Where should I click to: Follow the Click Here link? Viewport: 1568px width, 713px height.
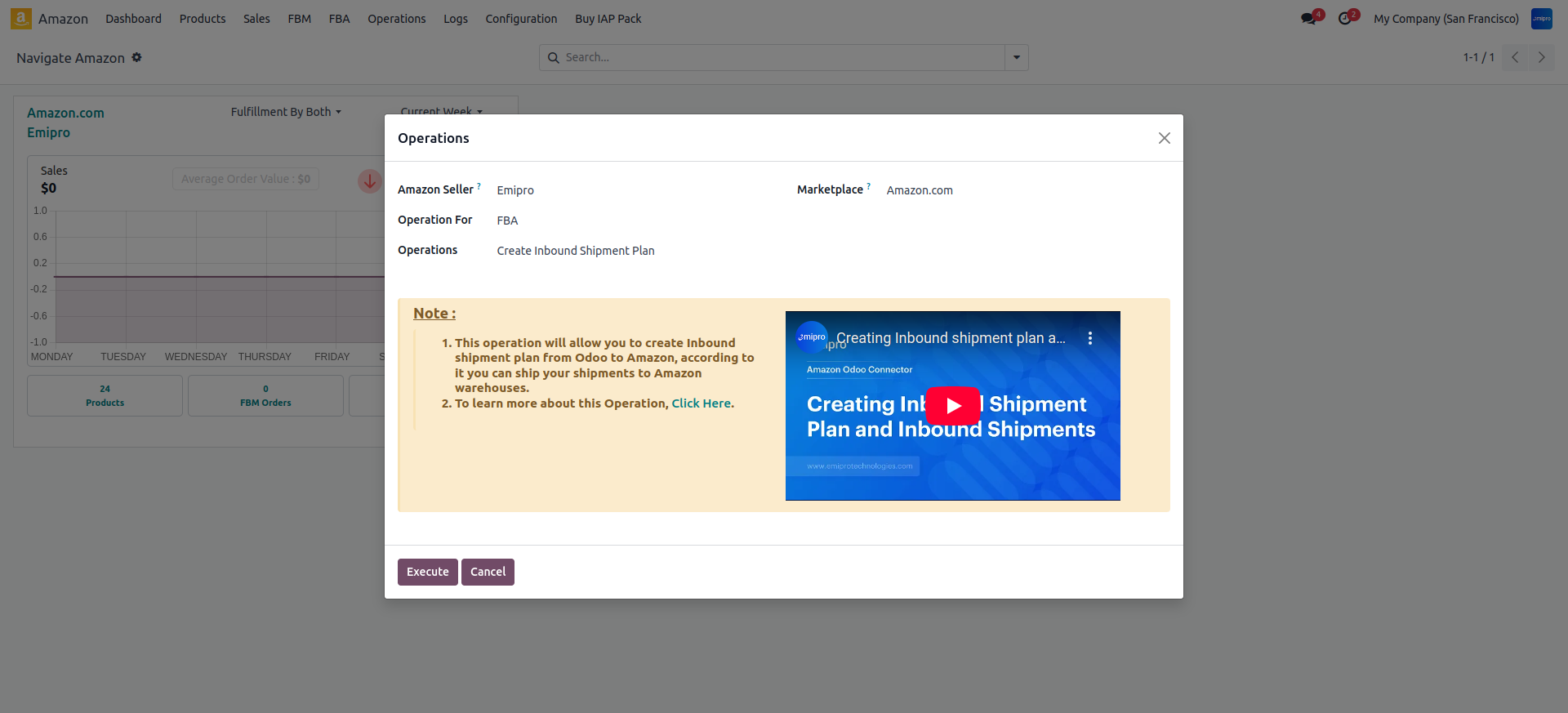pos(701,403)
